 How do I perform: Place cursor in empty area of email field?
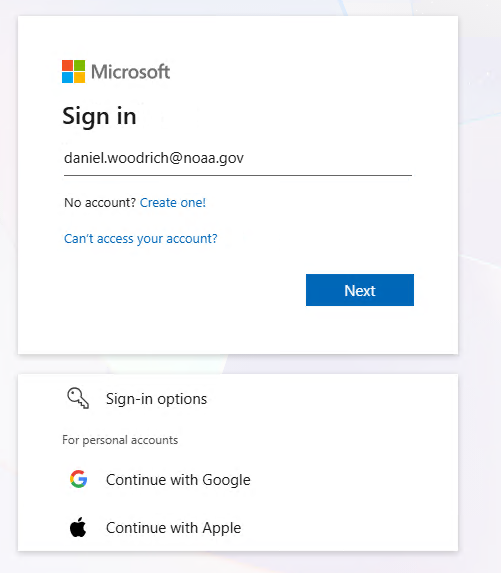coord(329,159)
